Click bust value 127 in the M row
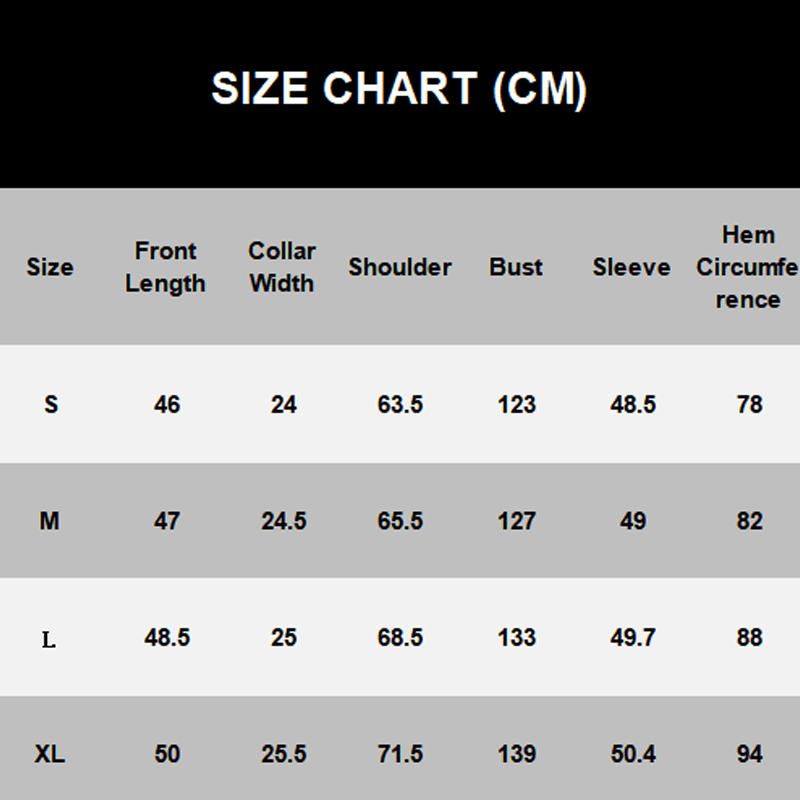Viewport: 800px width, 800px height. [516, 521]
